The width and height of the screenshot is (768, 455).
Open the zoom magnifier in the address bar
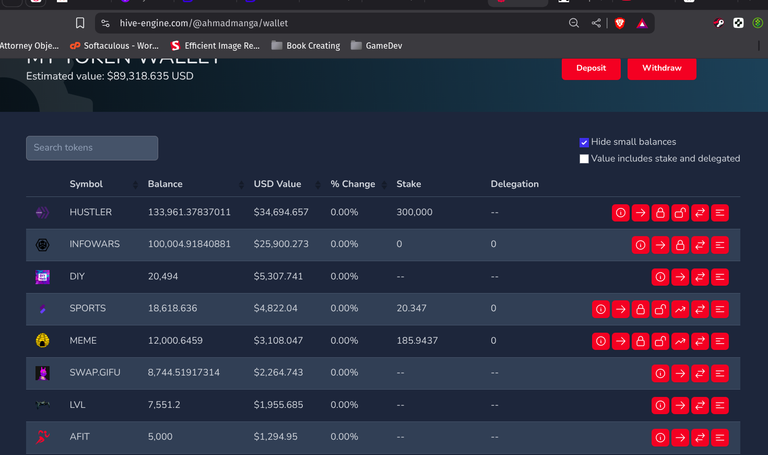574,23
